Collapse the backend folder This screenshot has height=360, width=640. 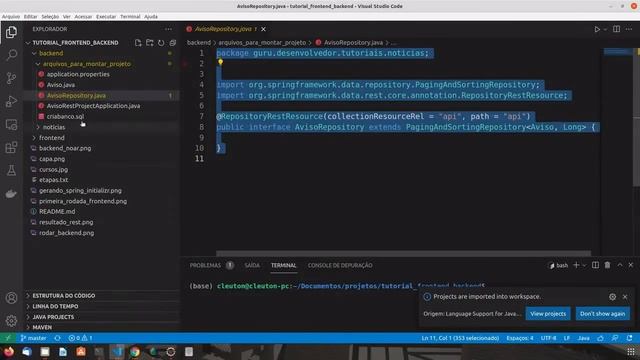34,53
